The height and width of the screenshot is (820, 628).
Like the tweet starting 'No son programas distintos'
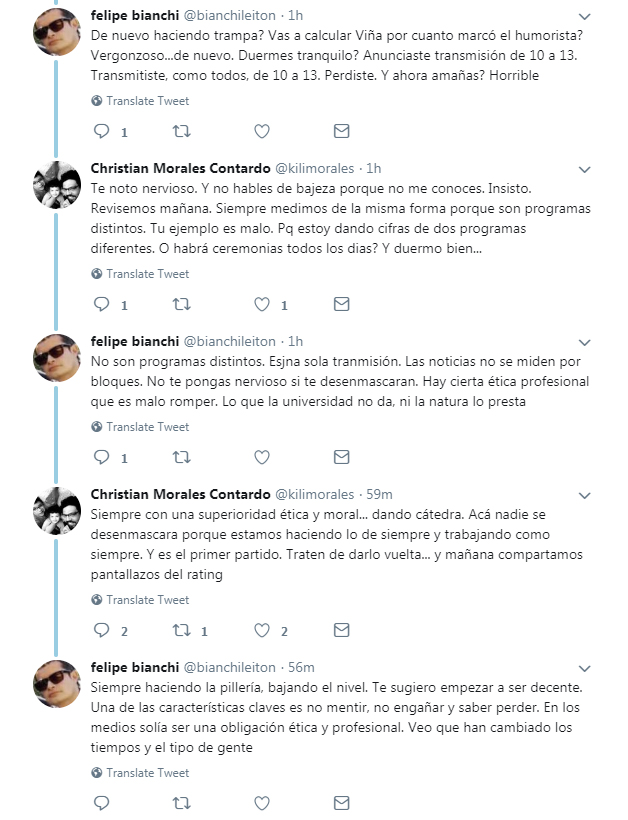(262, 458)
